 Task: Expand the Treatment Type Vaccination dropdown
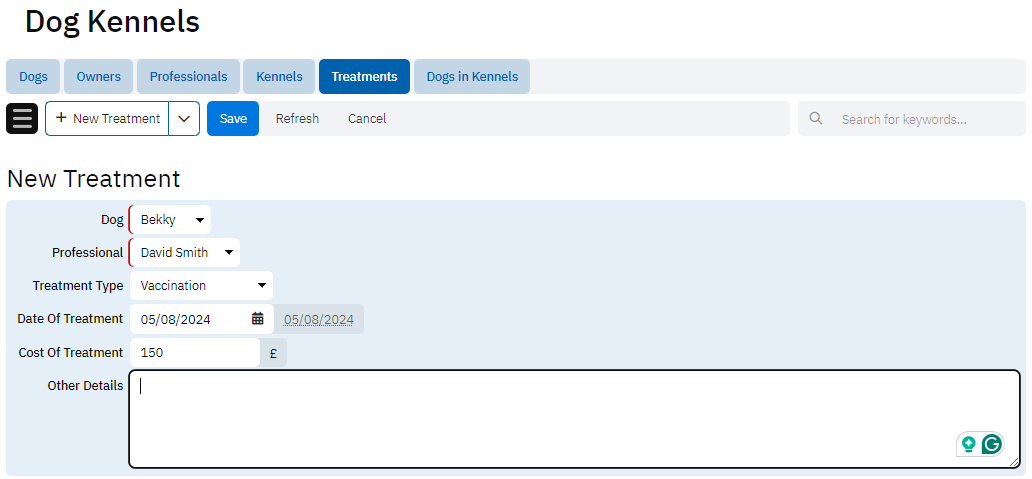[x=202, y=285]
